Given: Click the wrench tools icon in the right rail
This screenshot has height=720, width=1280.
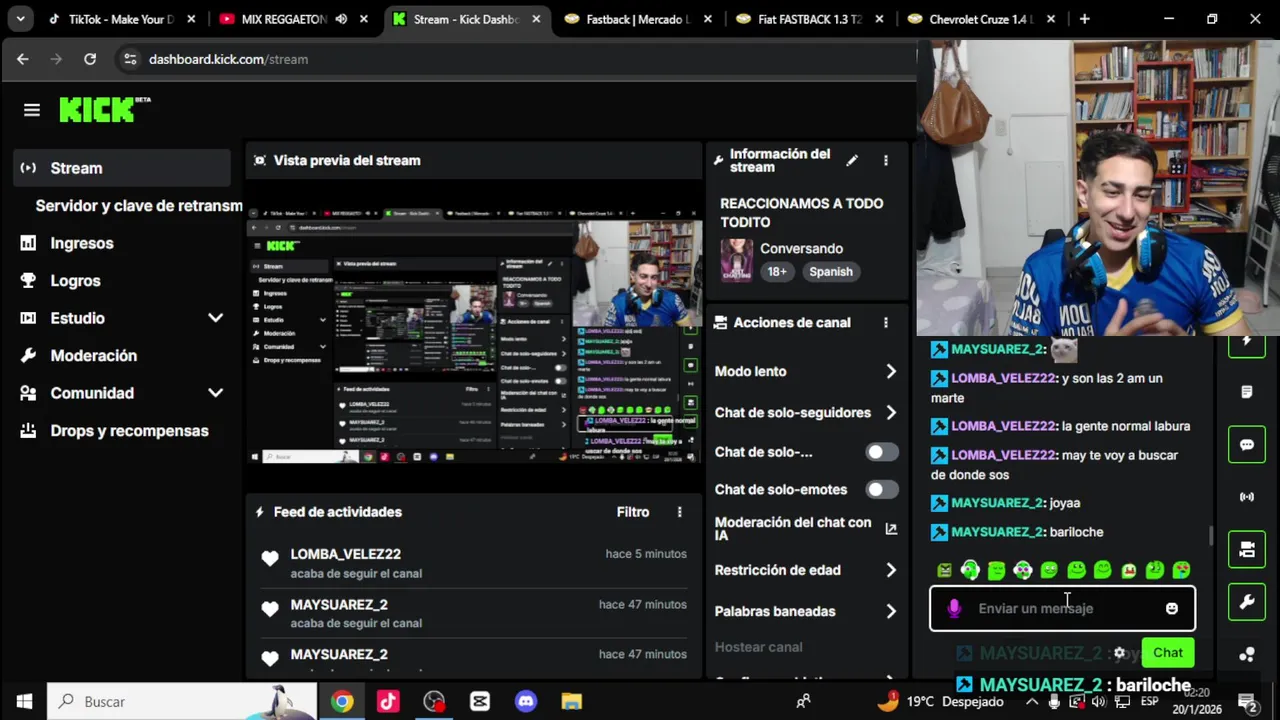Looking at the screenshot, I should (x=1247, y=602).
